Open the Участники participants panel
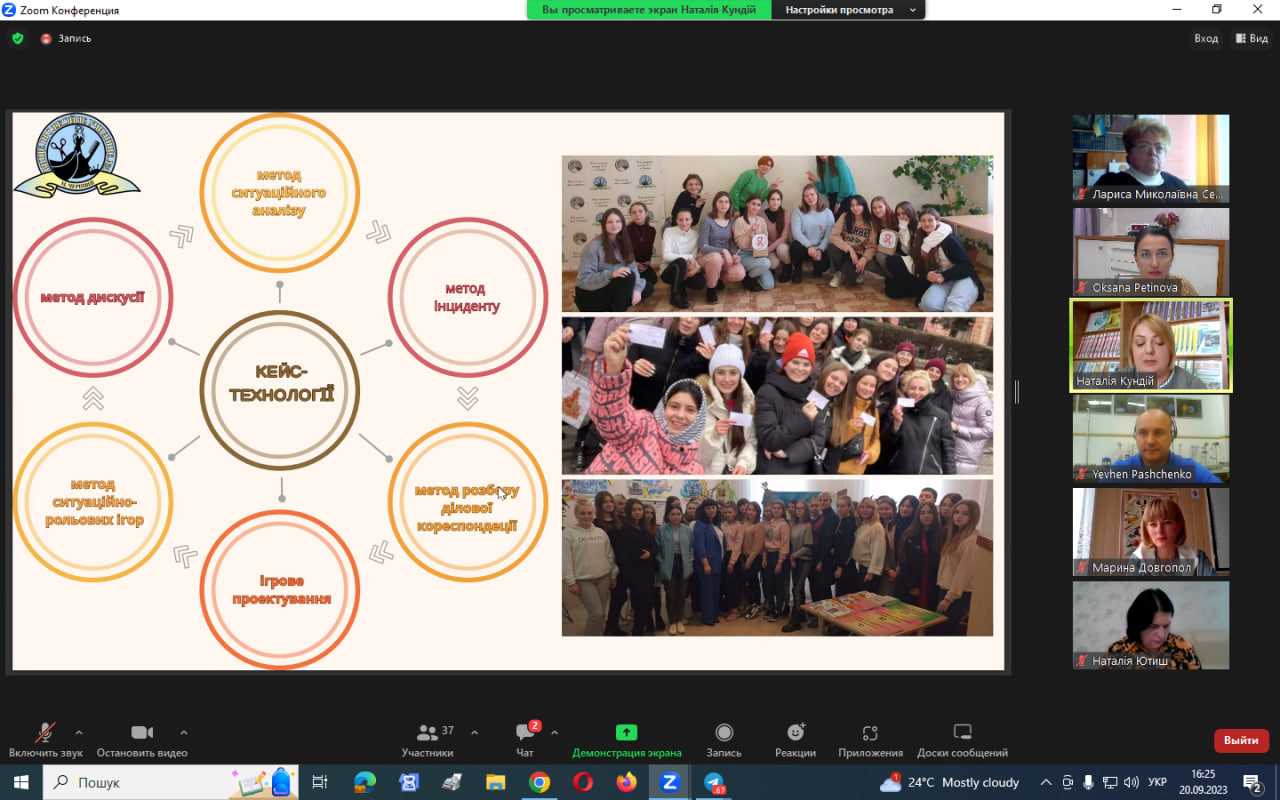 click(428, 740)
